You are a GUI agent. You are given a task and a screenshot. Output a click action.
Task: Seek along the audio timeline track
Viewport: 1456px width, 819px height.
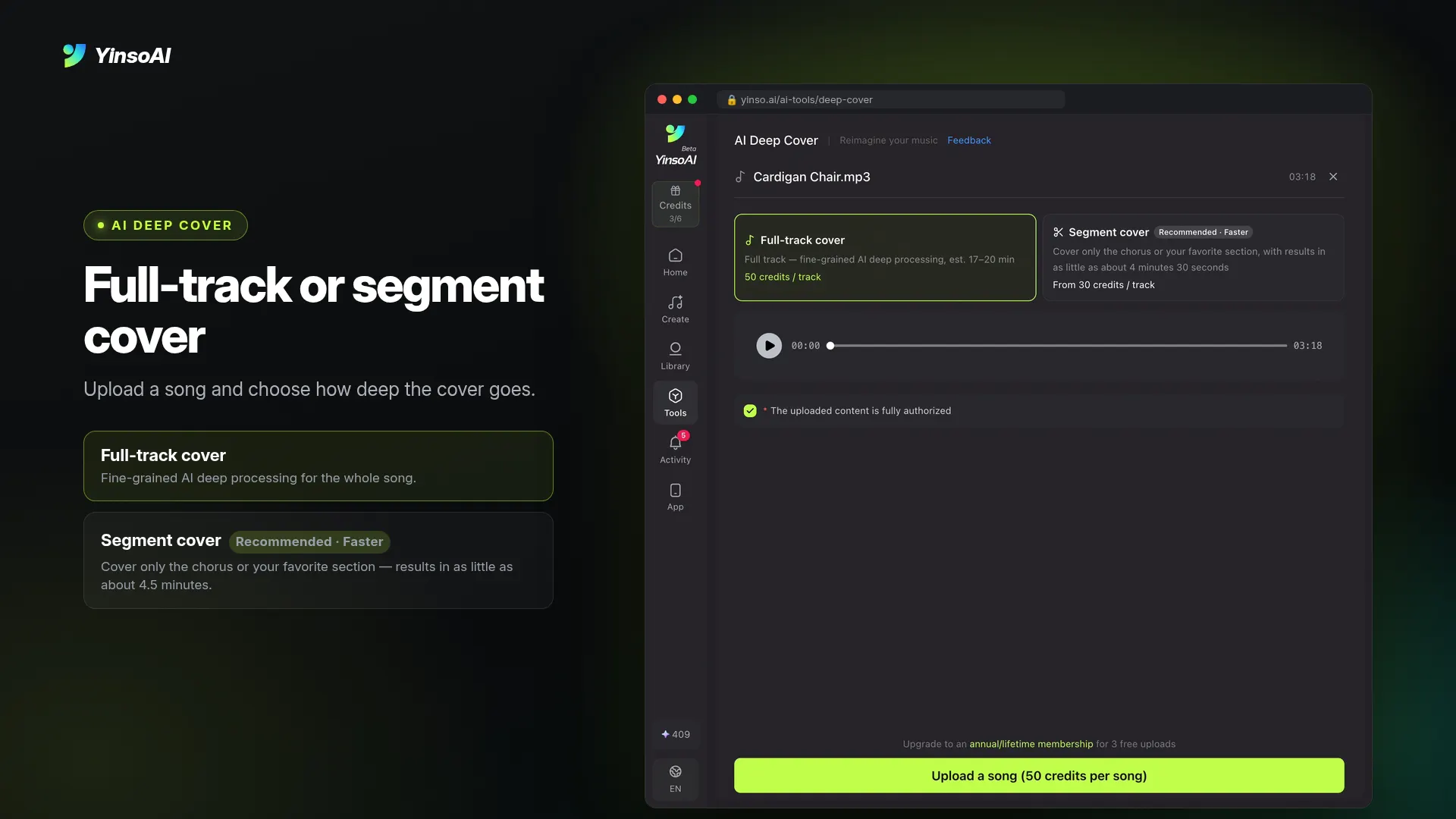point(1059,346)
